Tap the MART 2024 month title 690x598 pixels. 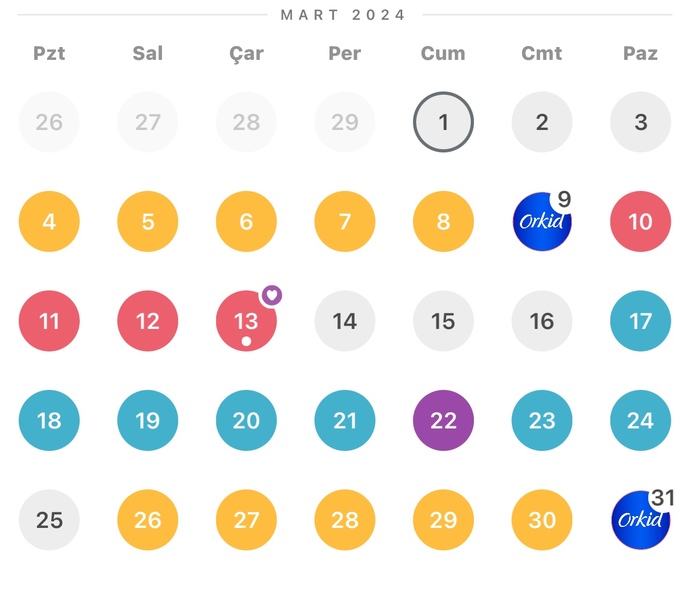click(343, 15)
